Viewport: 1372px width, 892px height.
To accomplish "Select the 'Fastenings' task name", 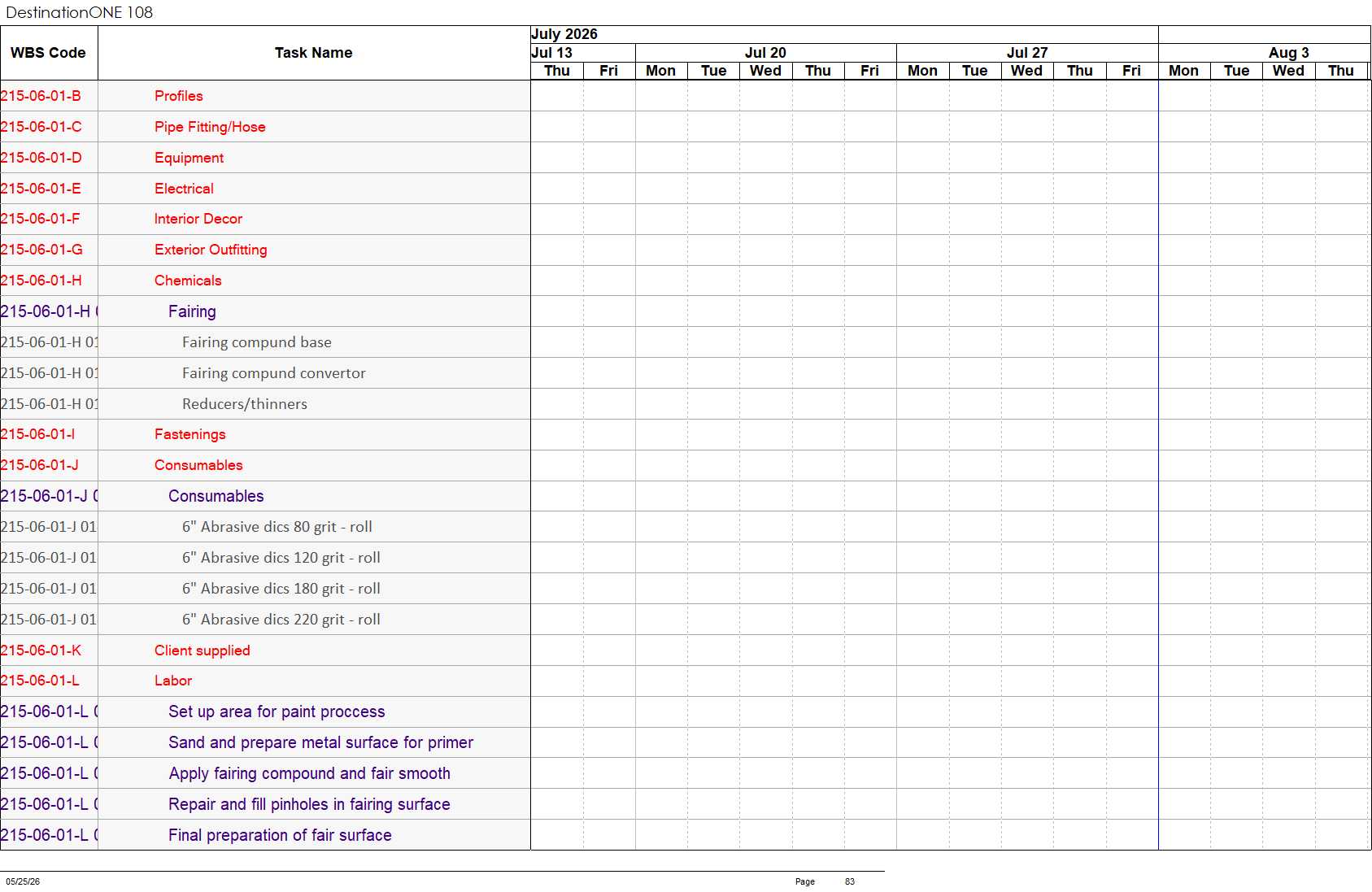I will tap(190, 434).
